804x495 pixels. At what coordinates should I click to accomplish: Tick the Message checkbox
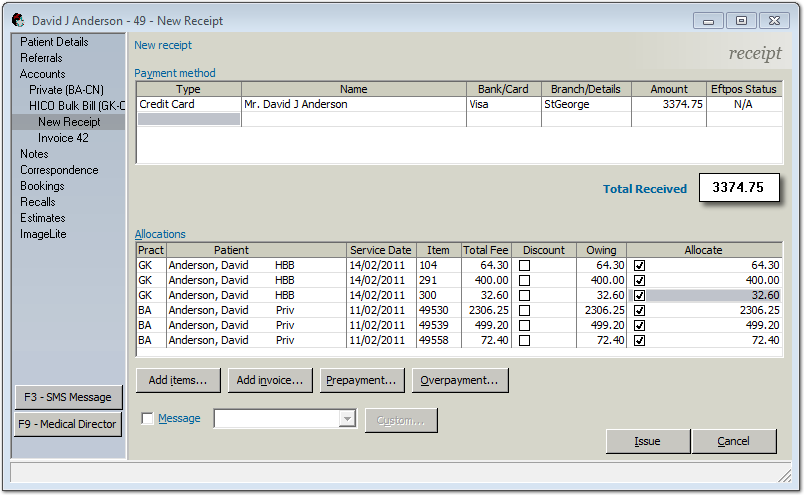tap(148, 419)
